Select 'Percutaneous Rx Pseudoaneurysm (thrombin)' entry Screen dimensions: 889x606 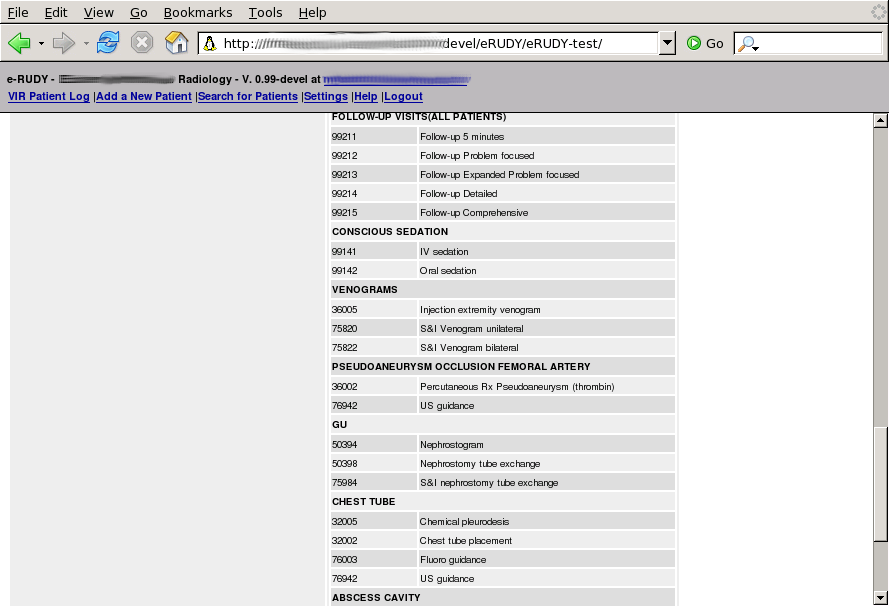click(517, 387)
